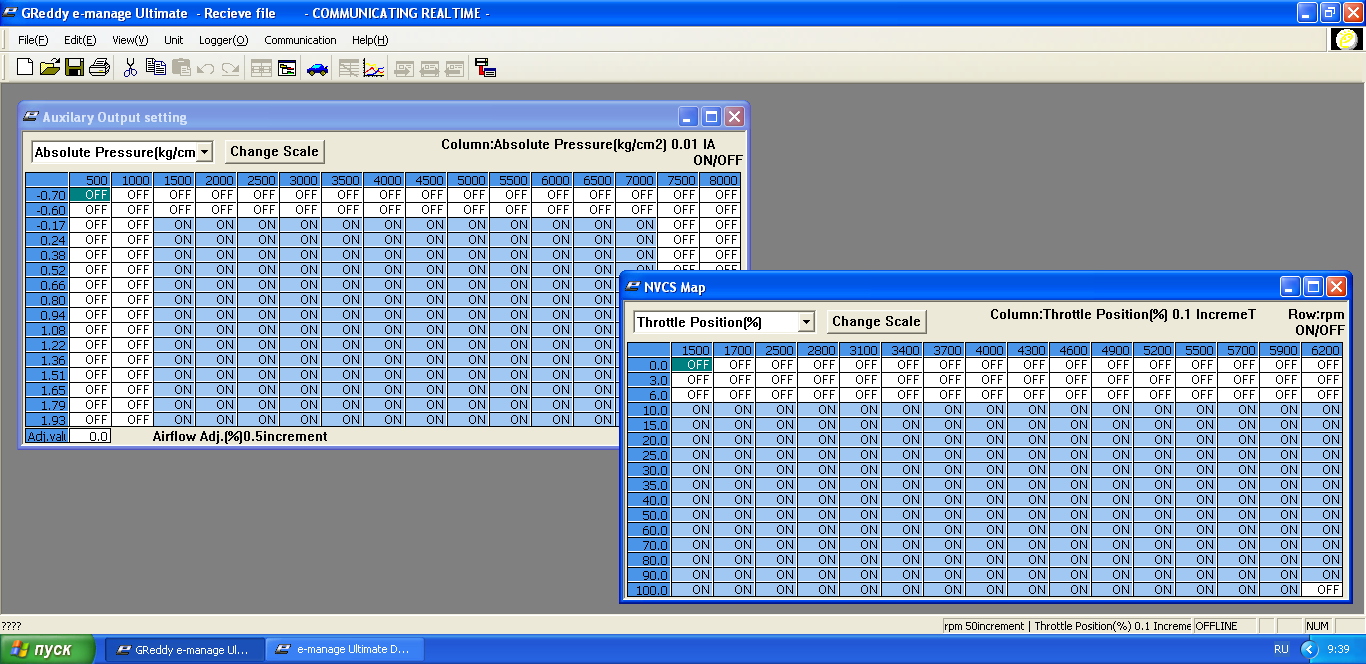Click the red network connection icon in toolbar

click(x=486, y=68)
